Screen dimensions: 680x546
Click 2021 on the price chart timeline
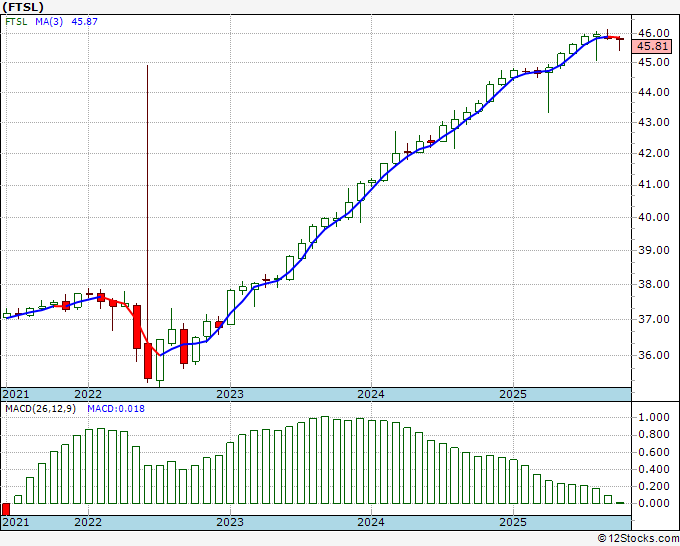point(16,394)
